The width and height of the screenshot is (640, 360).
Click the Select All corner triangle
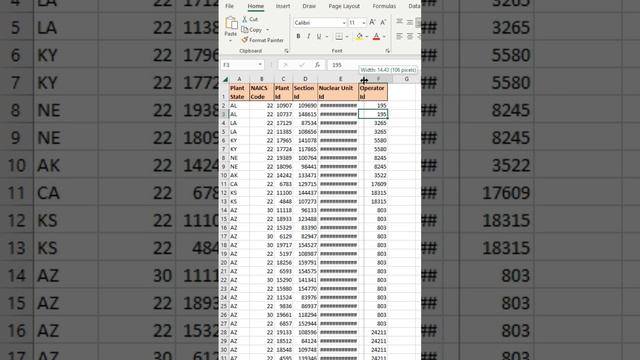tap(225, 79)
